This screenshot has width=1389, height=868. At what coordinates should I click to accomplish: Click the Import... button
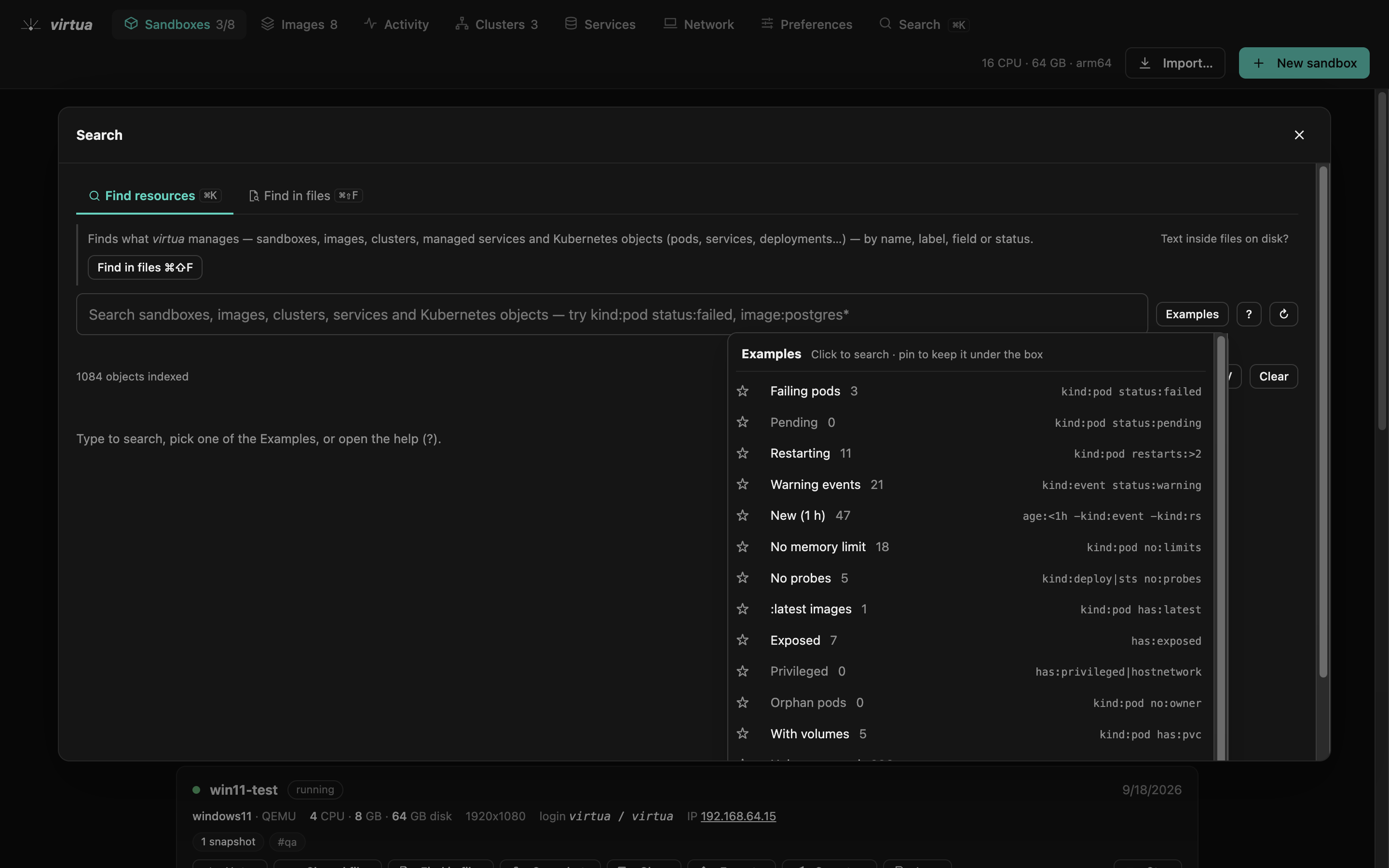(1175, 63)
